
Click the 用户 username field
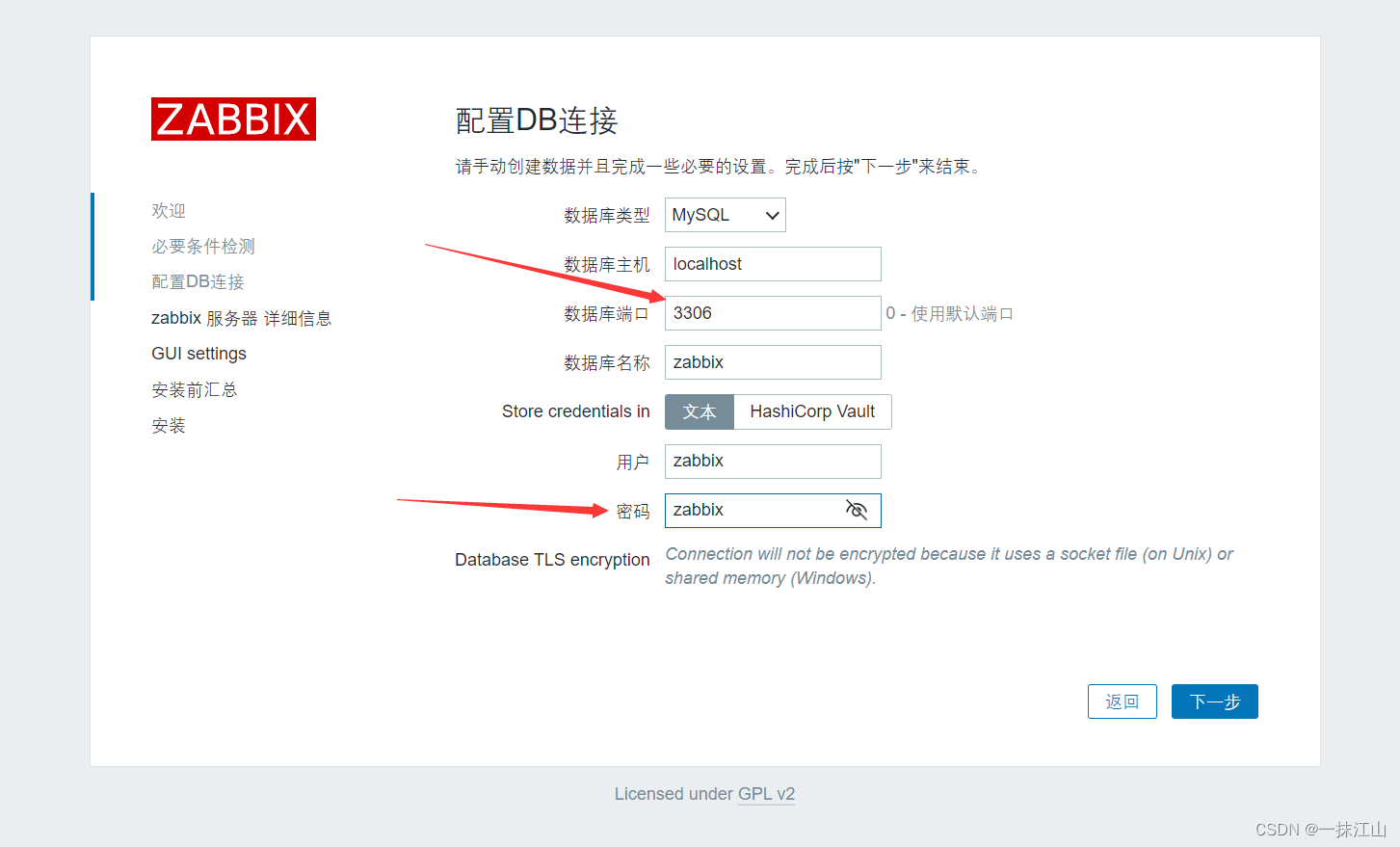tap(773, 462)
